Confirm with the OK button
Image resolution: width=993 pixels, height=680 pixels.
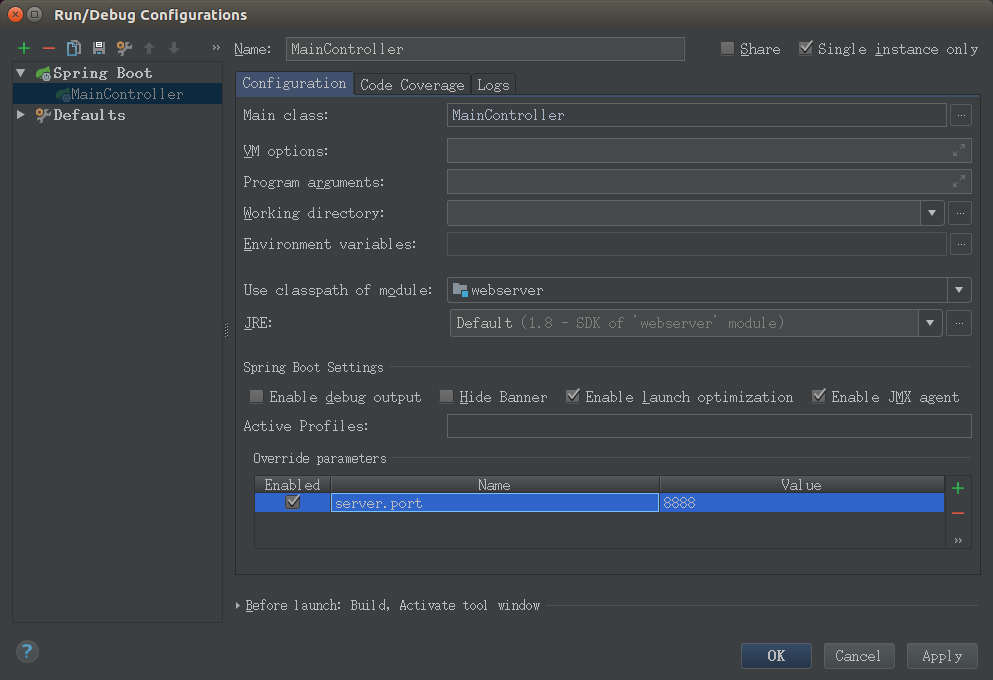click(776, 656)
